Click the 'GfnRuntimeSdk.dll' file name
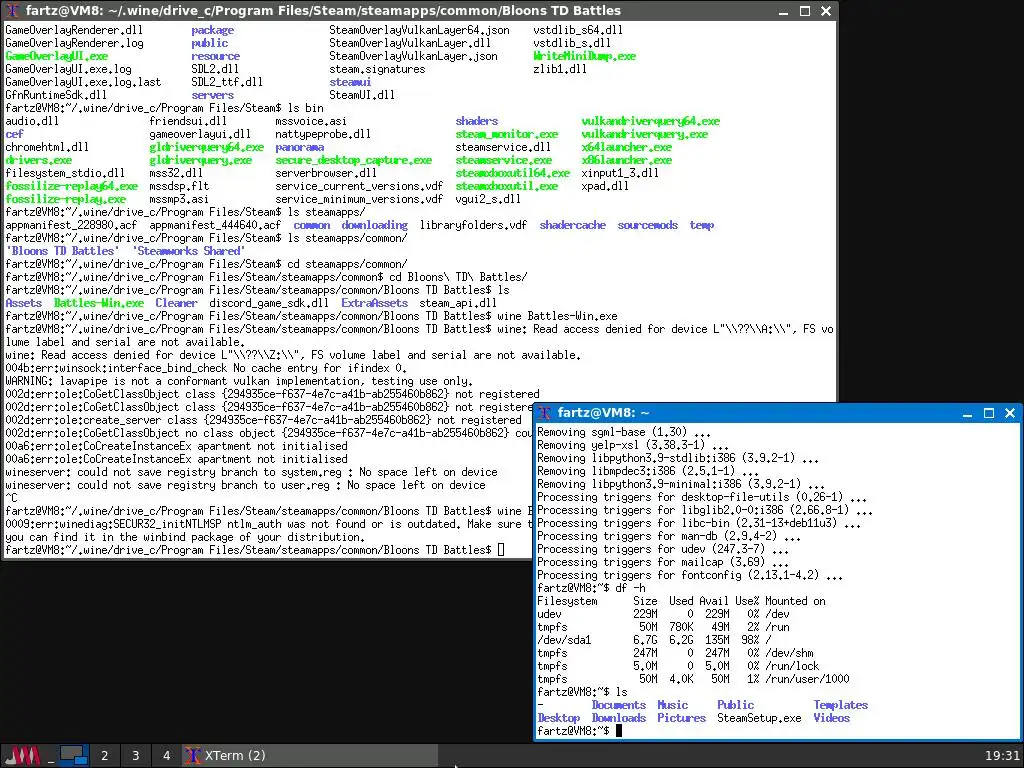Image resolution: width=1024 pixels, height=768 pixels. point(56,95)
